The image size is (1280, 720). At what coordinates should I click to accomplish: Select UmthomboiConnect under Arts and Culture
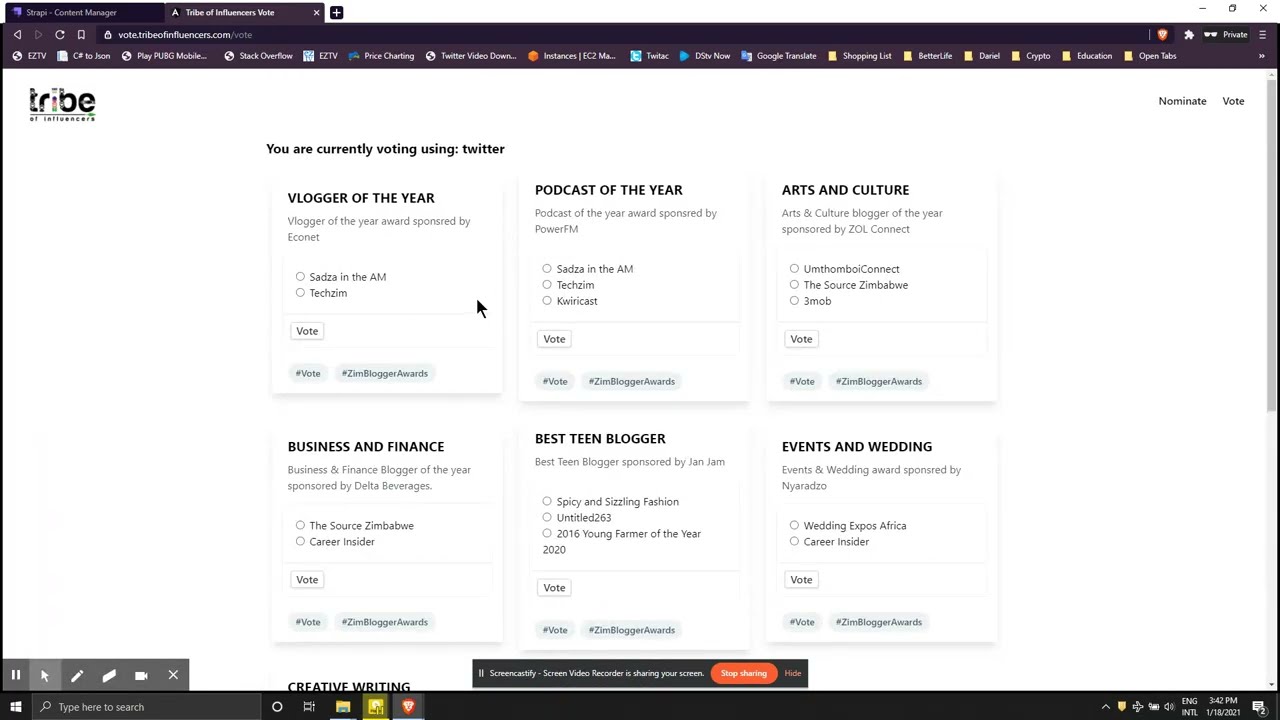(x=794, y=269)
